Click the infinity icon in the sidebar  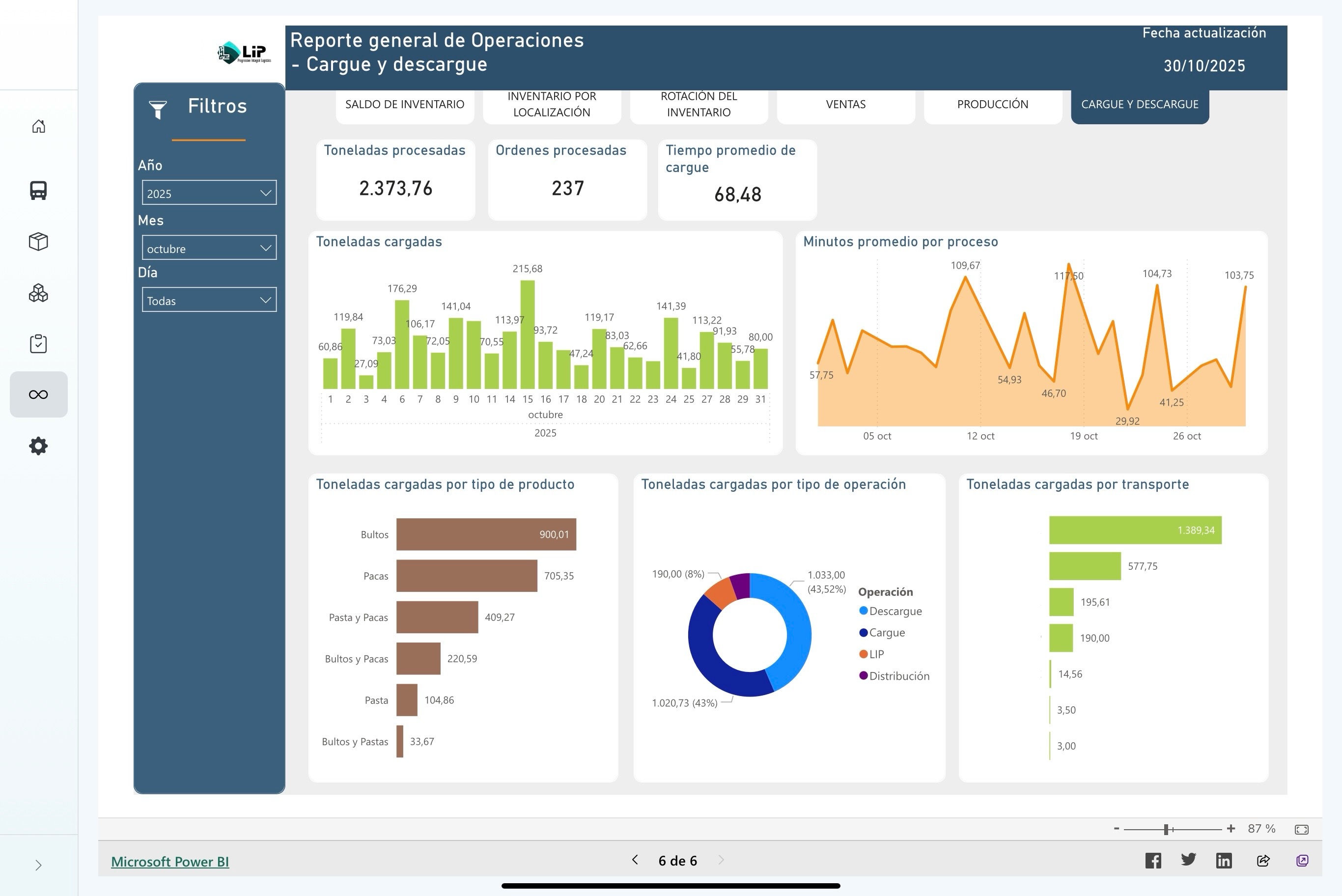tap(38, 393)
